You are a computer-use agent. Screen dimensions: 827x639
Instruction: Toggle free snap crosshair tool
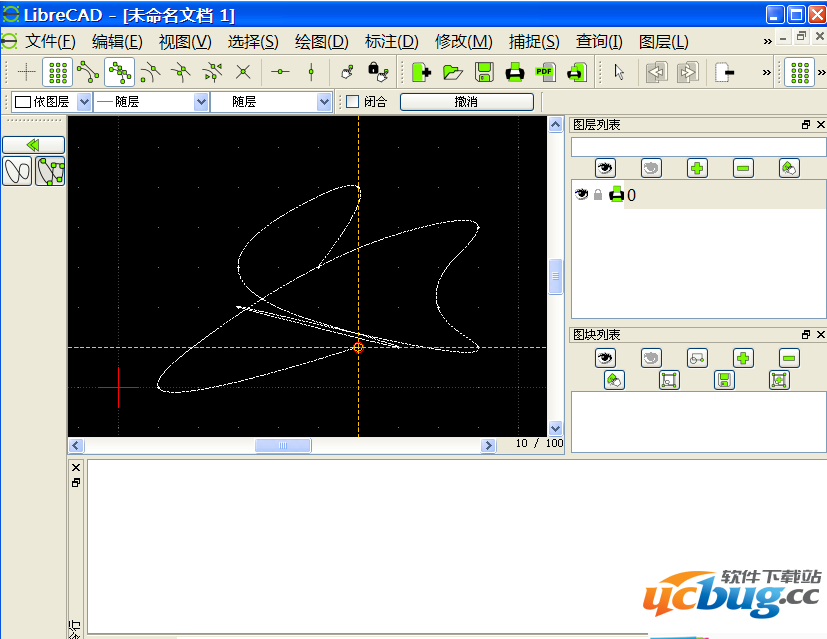pyautogui.click(x=26, y=72)
